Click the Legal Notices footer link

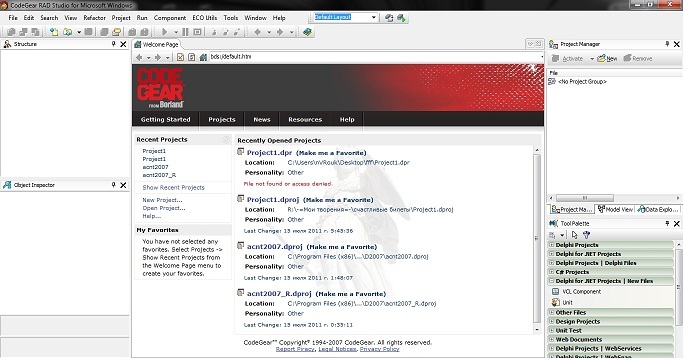(337, 349)
